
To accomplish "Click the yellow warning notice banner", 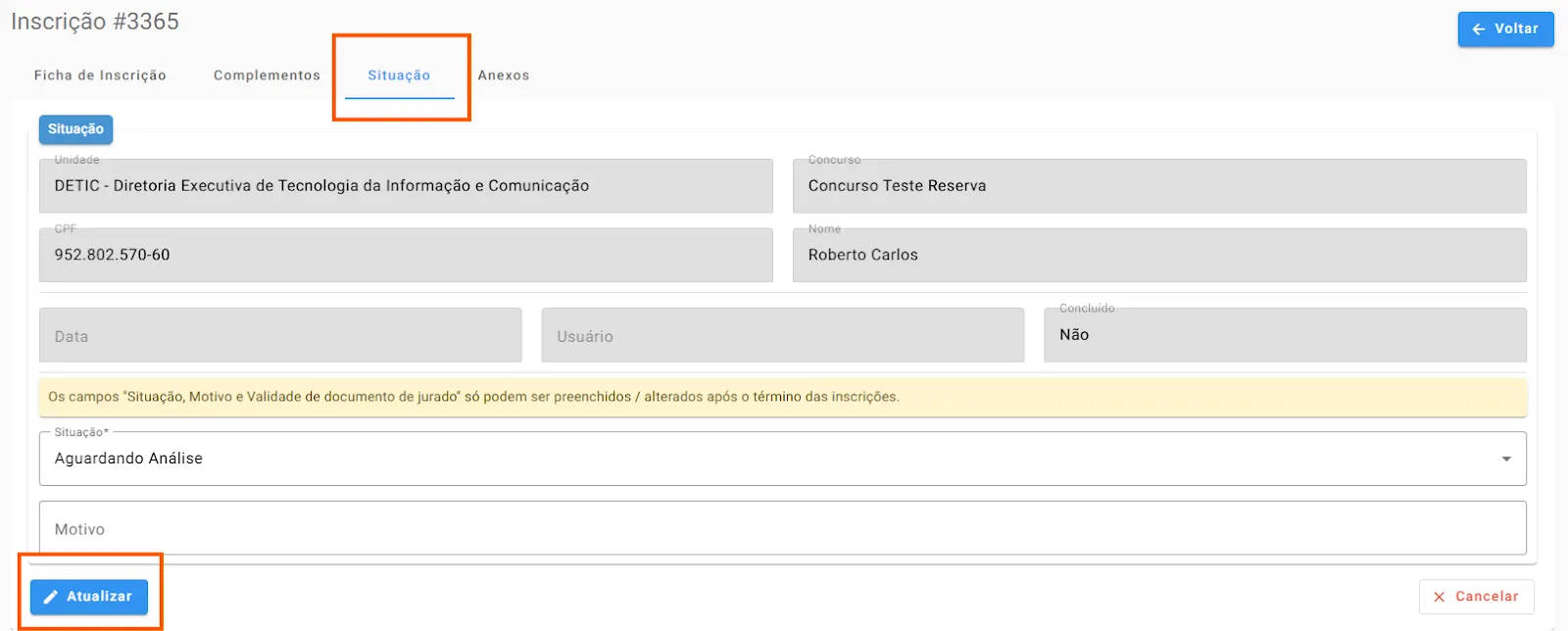I will tap(782, 397).
